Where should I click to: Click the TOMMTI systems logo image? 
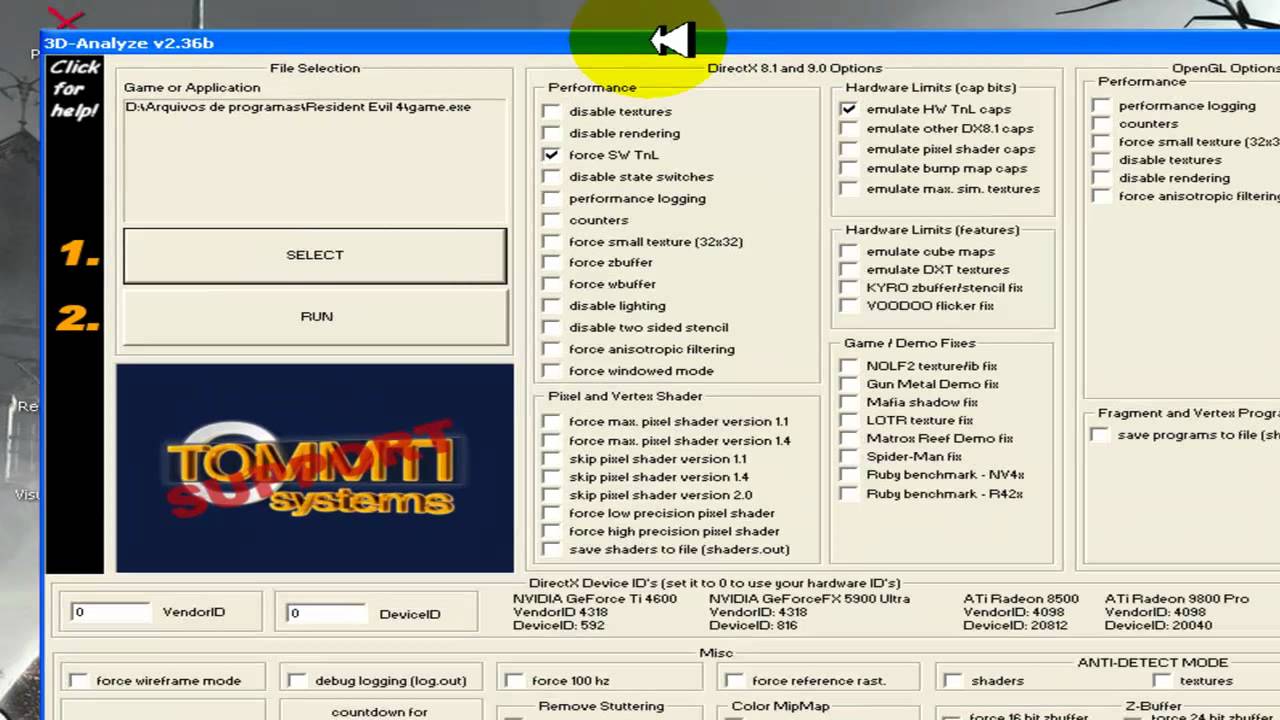click(314, 467)
